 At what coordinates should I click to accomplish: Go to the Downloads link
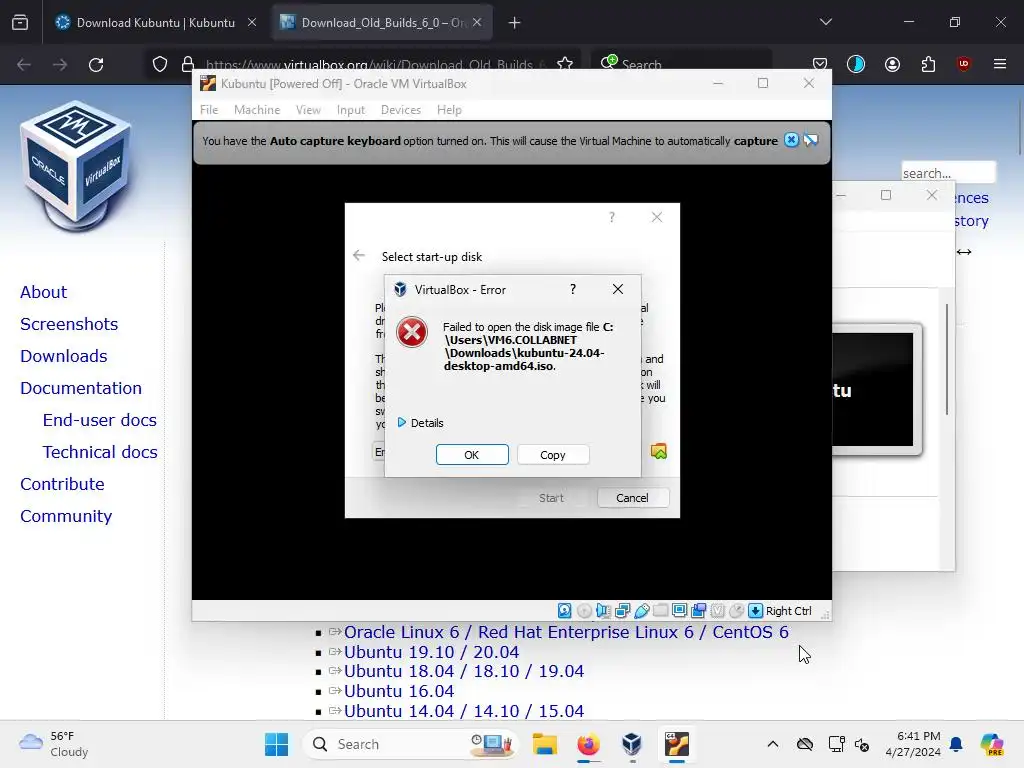tap(63, 356)
